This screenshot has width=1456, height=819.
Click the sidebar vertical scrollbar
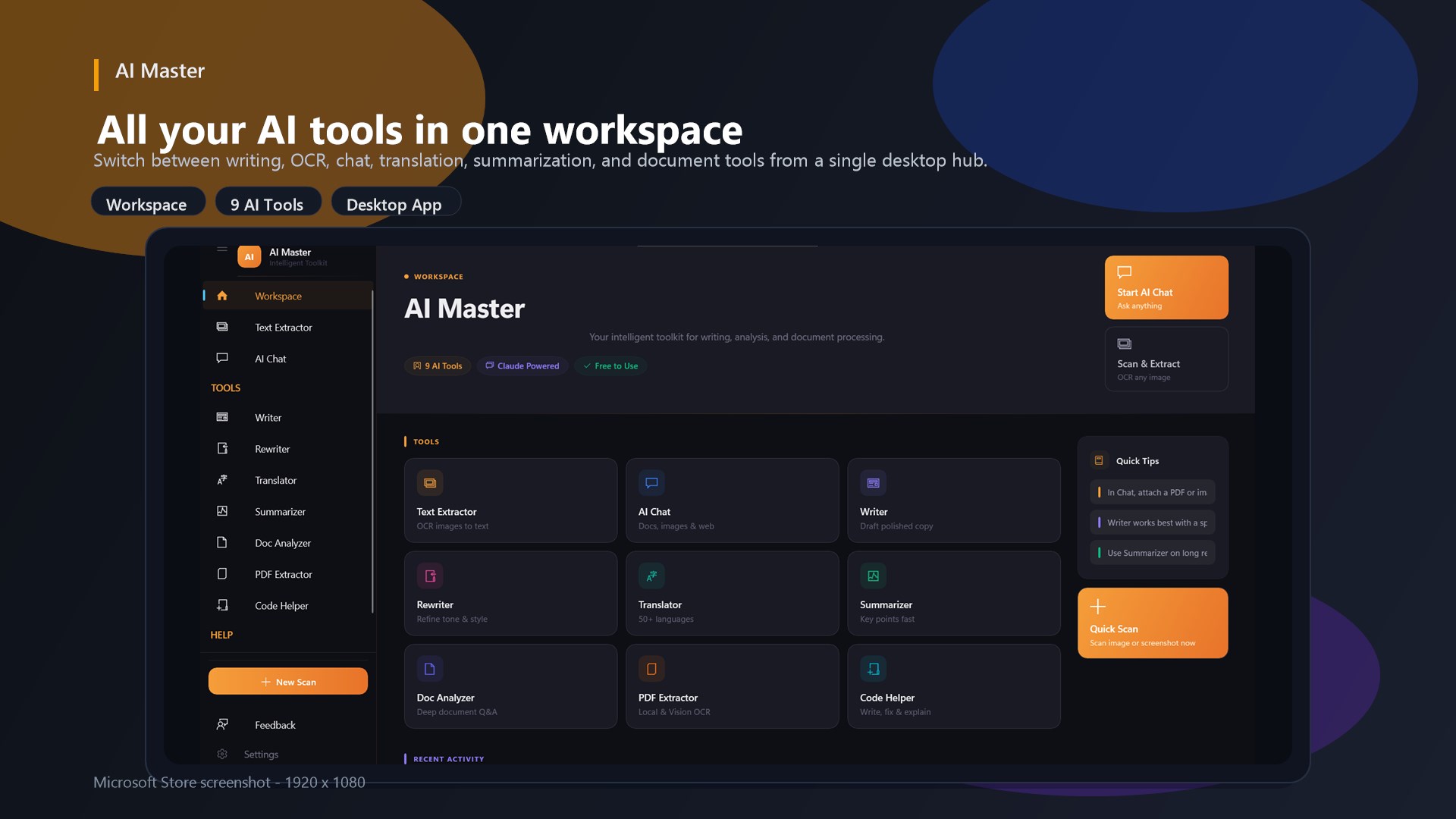click(x=372, y=451)
